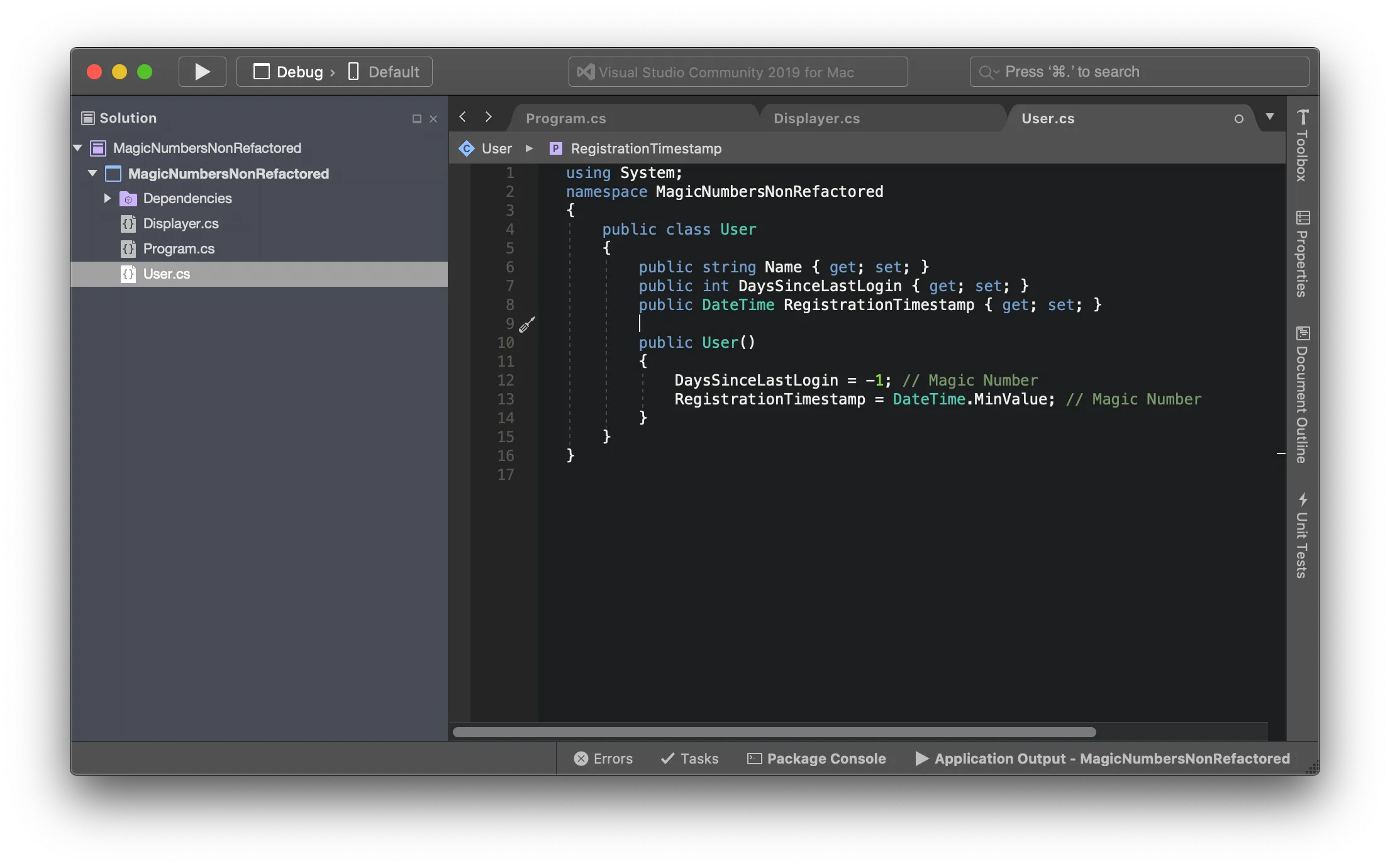Screen dimensions: 1390x868
Task: Maximize the Solution pad with its square icon
Action: (x=416, y=119)
